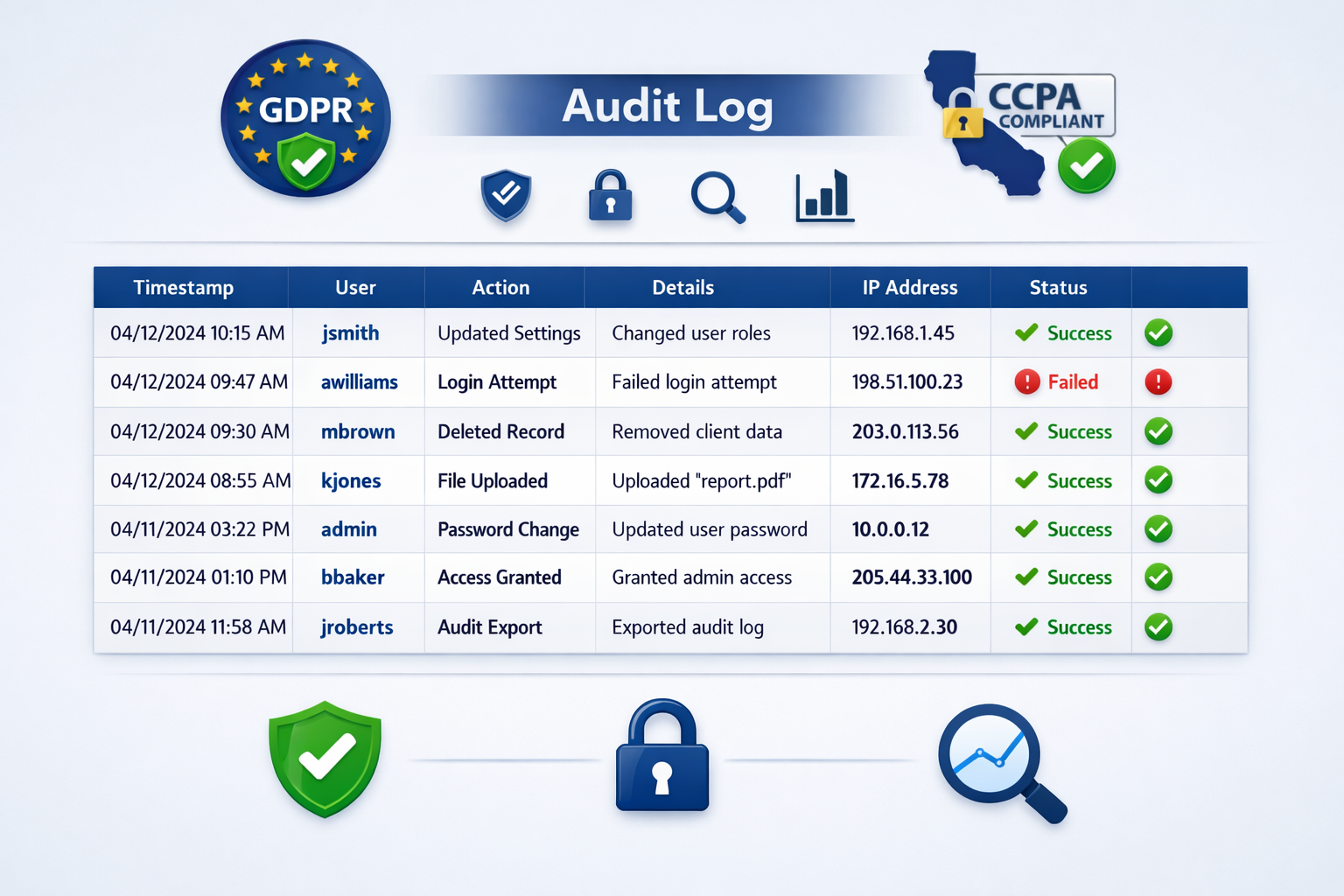
Task: Click the Audit Log title banner
Action: tap(668, 105)
